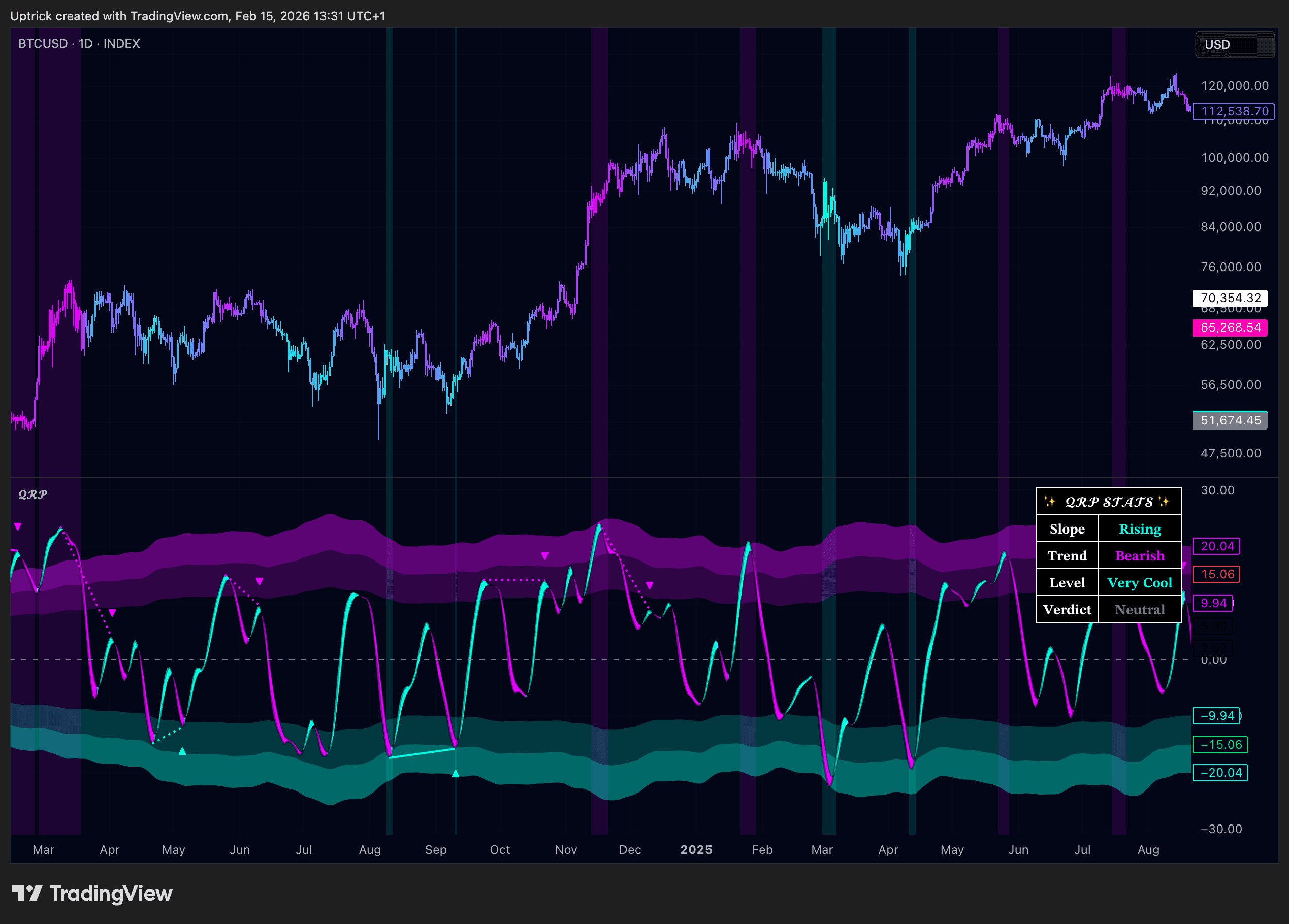Click the QRP indicator title label

tap(33, 494)
